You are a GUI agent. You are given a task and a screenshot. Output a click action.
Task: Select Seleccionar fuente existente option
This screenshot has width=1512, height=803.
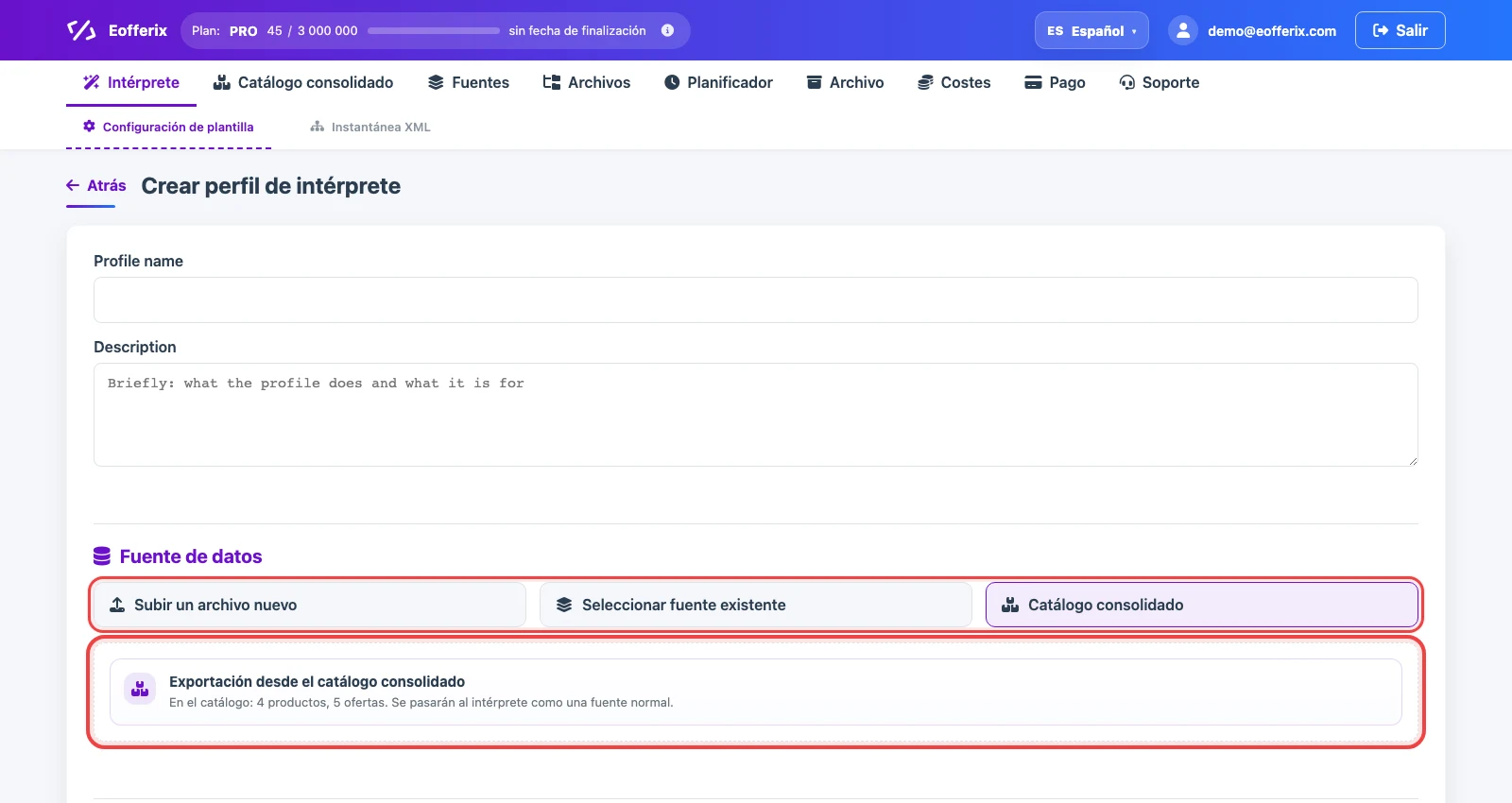[755, 605]
